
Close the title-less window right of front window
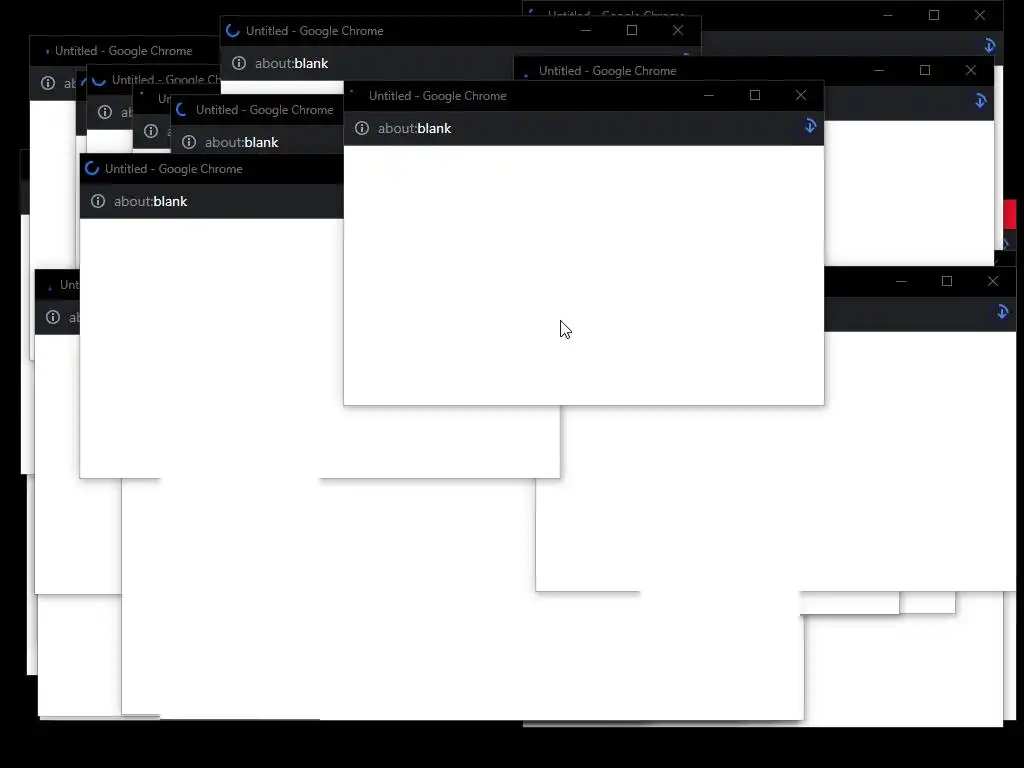[993, 281]
